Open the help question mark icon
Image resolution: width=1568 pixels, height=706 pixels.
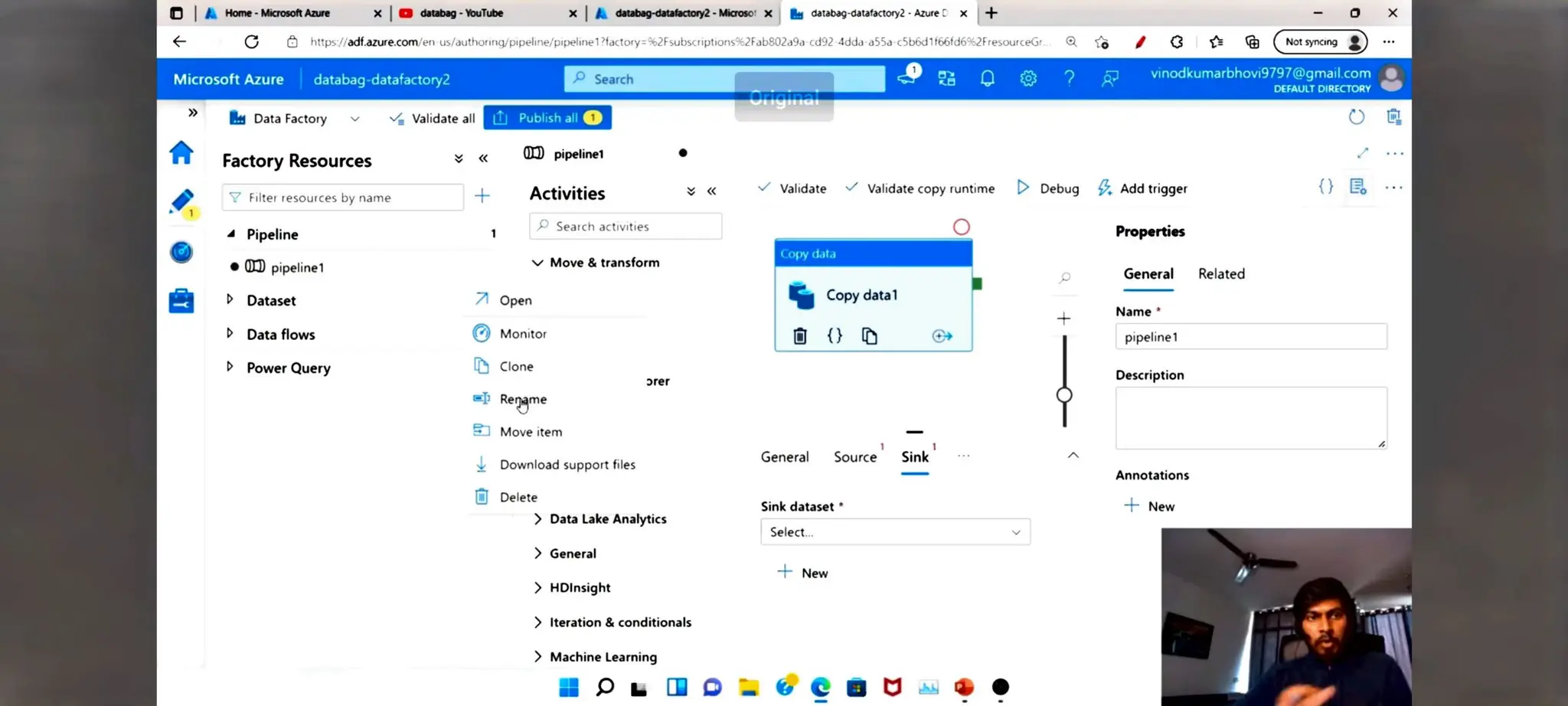[x=1070, y=79]
